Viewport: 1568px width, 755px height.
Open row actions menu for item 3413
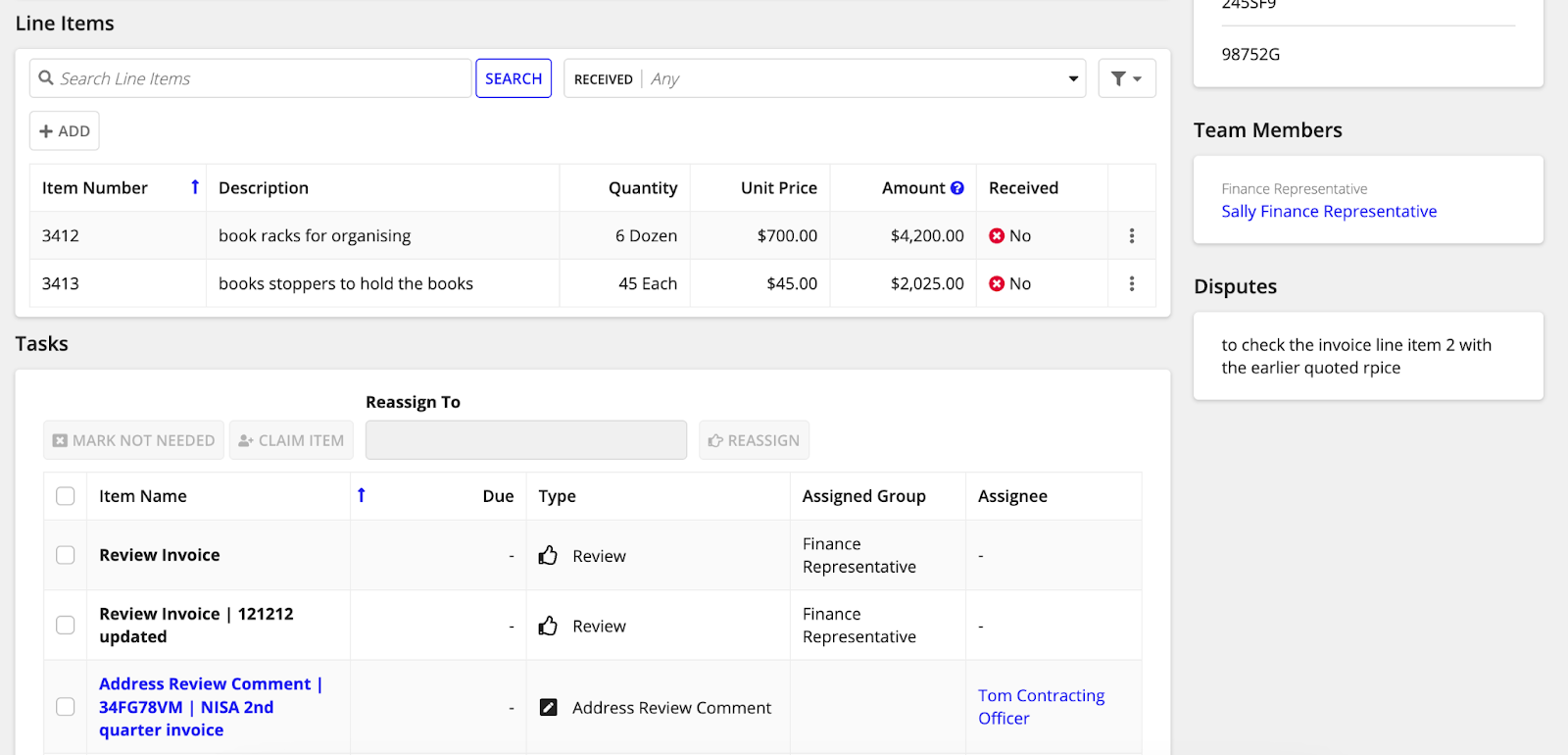(x=1132, y=283)
